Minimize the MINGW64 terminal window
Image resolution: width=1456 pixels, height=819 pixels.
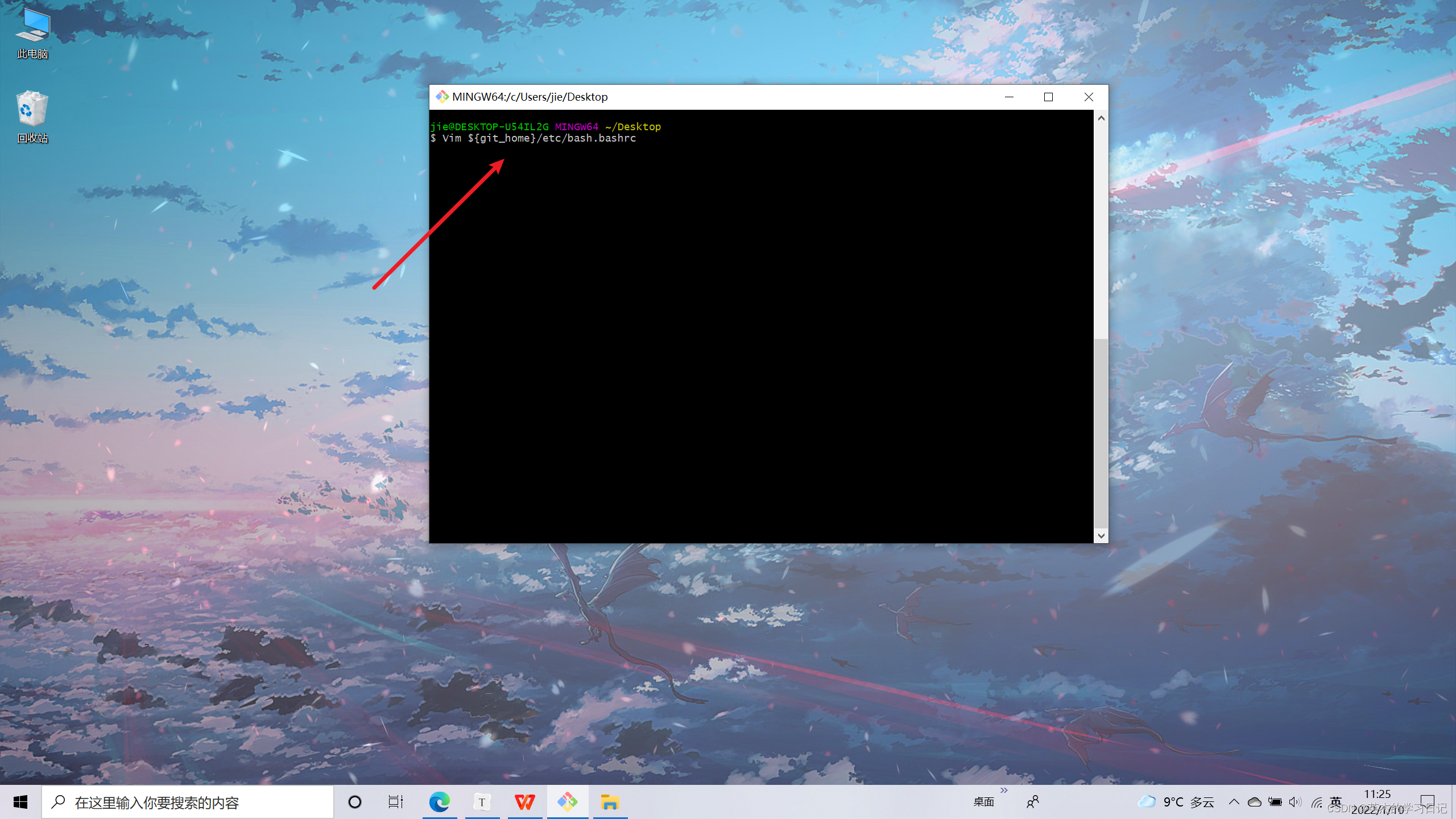tap(1009, 97)
